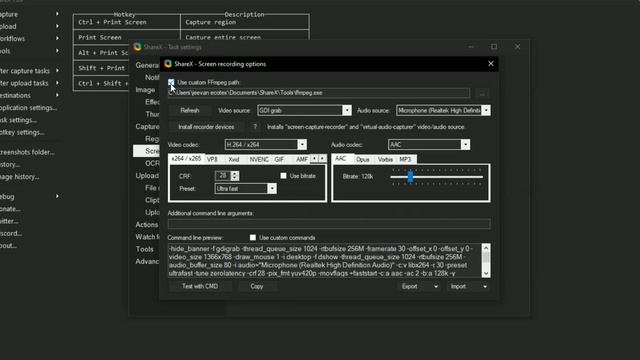This screenshot has height=360, width=640.
Task: Select the Vorbis audio tab
Action: 385,160
